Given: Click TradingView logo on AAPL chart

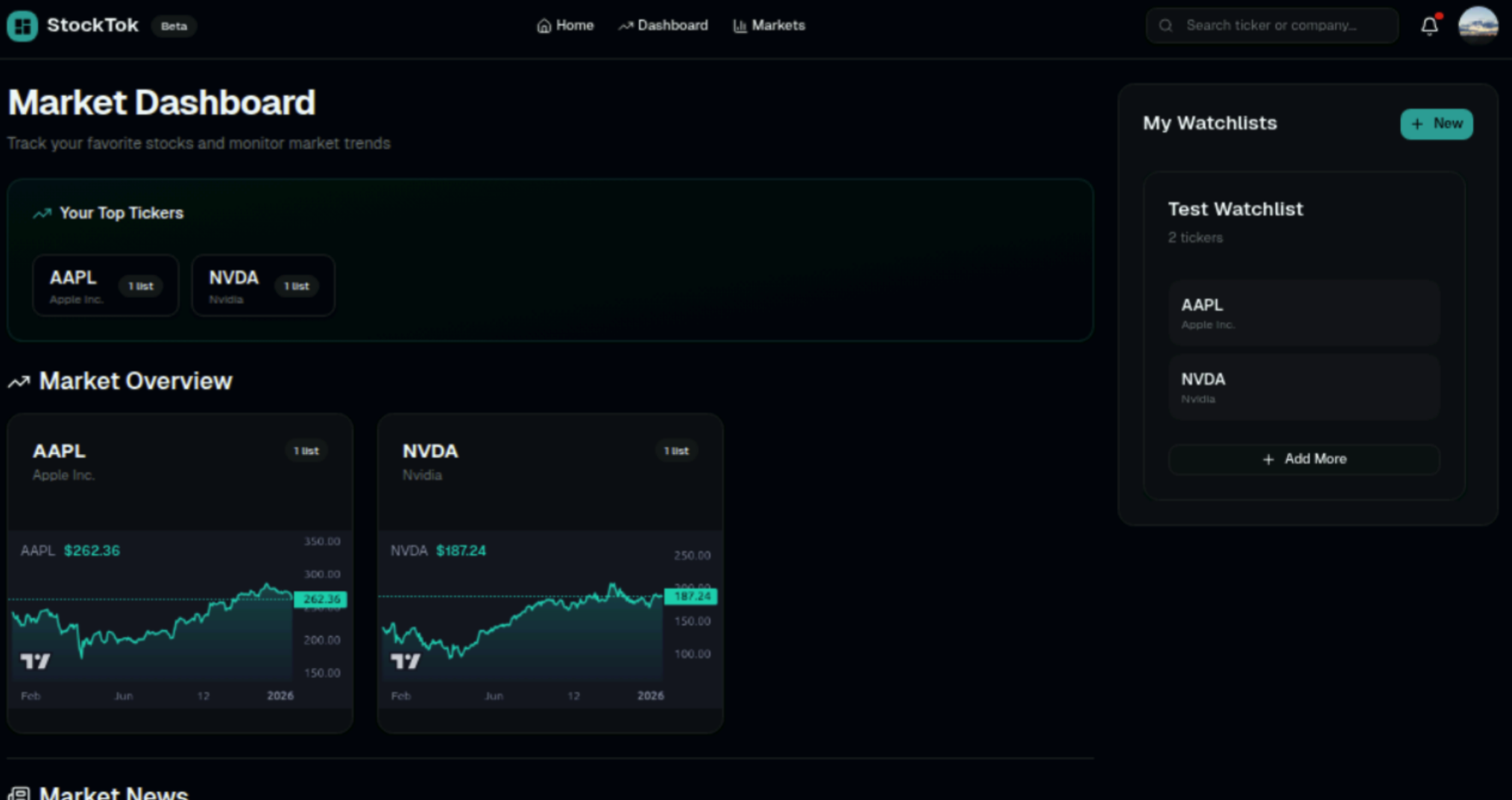Looking at the screenshot, I should click(x=35, y=661).
